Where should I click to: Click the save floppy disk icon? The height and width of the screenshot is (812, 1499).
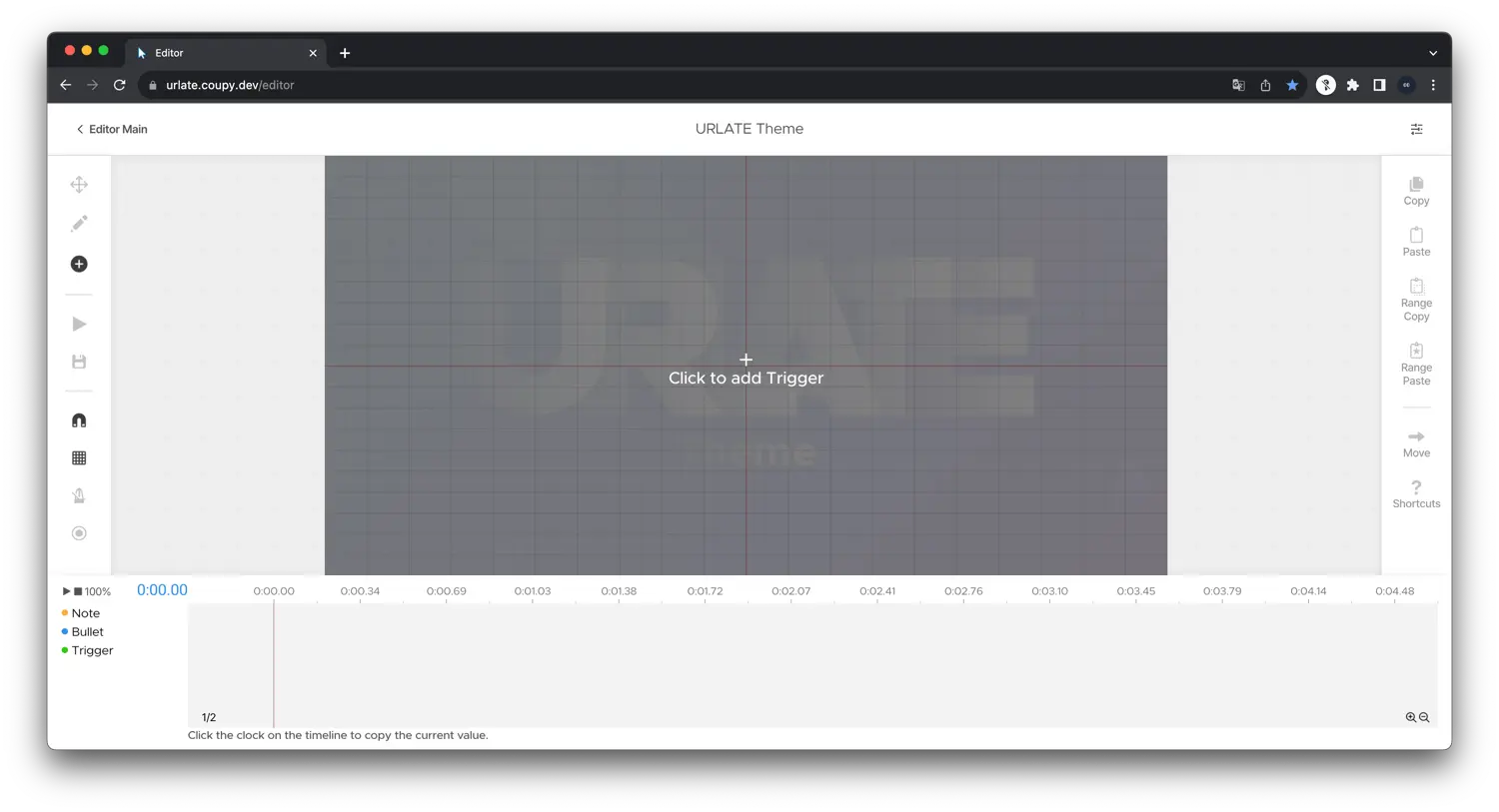pyautogui.click(x=79, y=362)
